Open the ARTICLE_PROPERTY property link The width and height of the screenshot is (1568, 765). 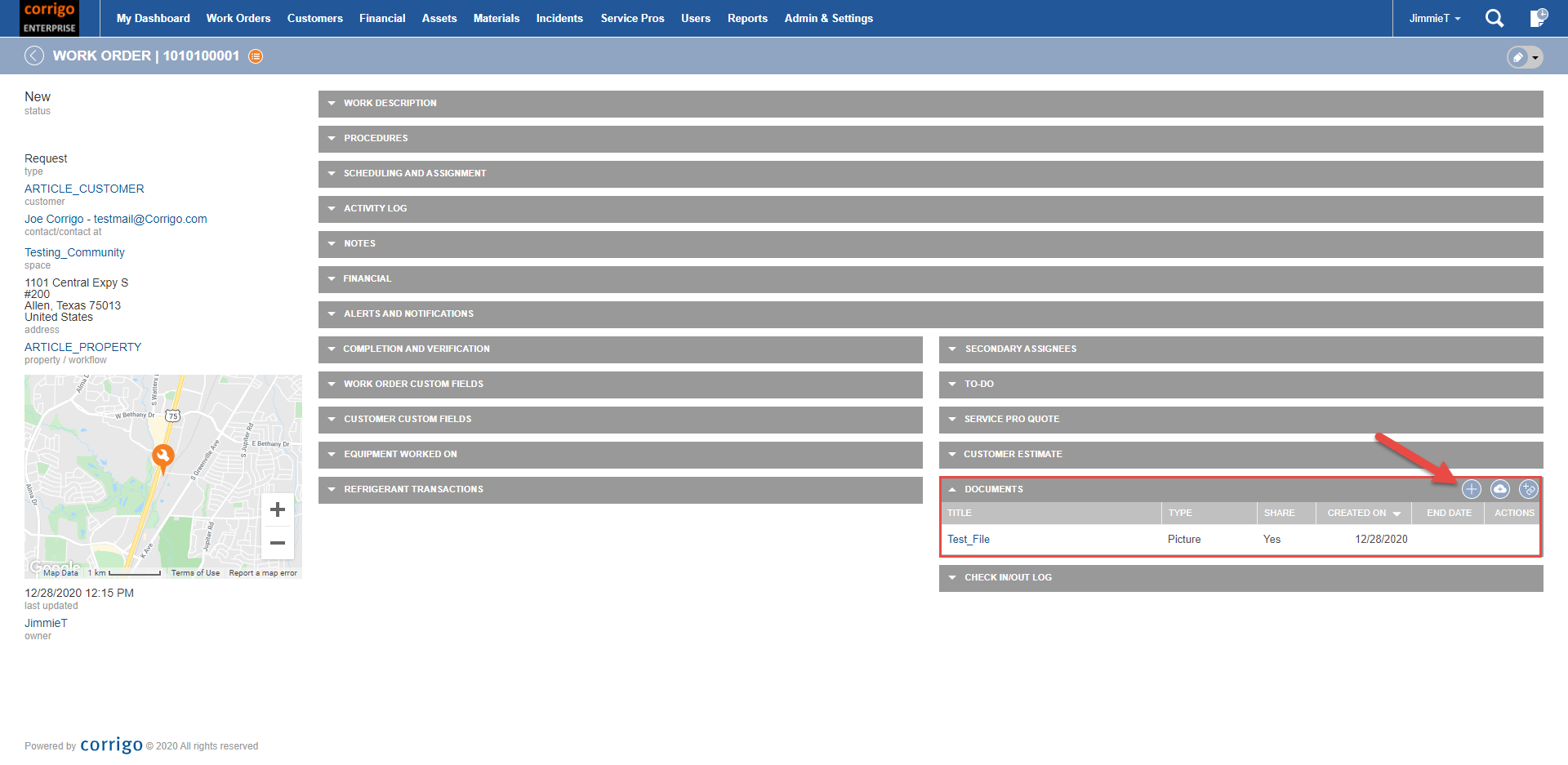coord(82,347)
